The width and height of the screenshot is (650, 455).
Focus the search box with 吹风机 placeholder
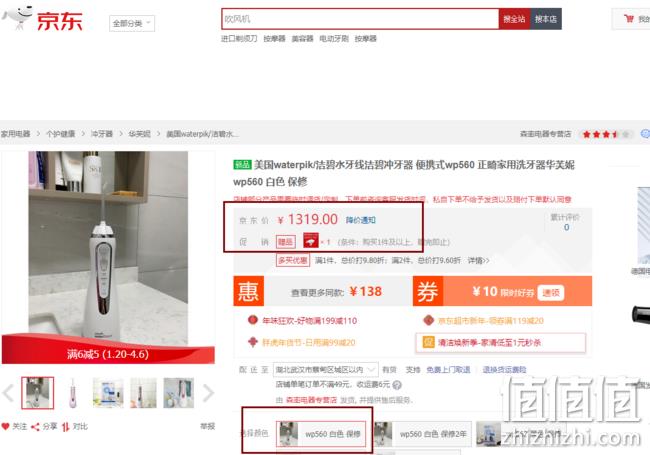coord(360,19)
